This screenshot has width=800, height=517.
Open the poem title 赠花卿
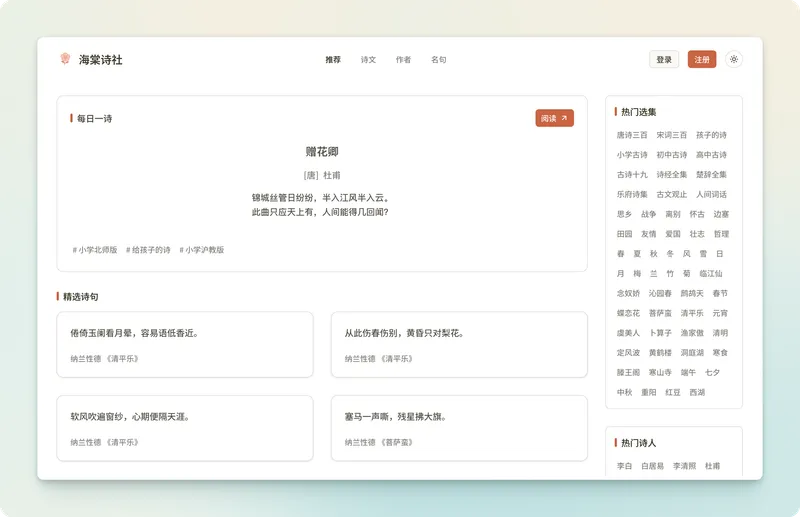click(322, 152)
